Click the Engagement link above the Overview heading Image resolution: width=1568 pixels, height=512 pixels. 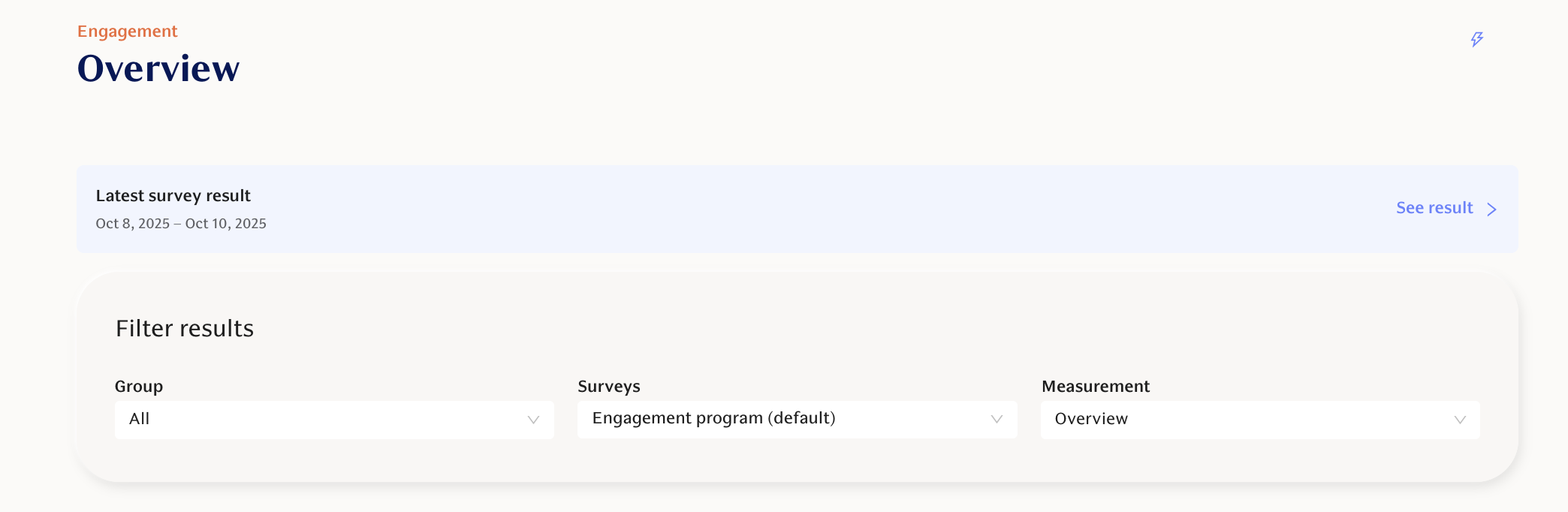coord(127,31)
